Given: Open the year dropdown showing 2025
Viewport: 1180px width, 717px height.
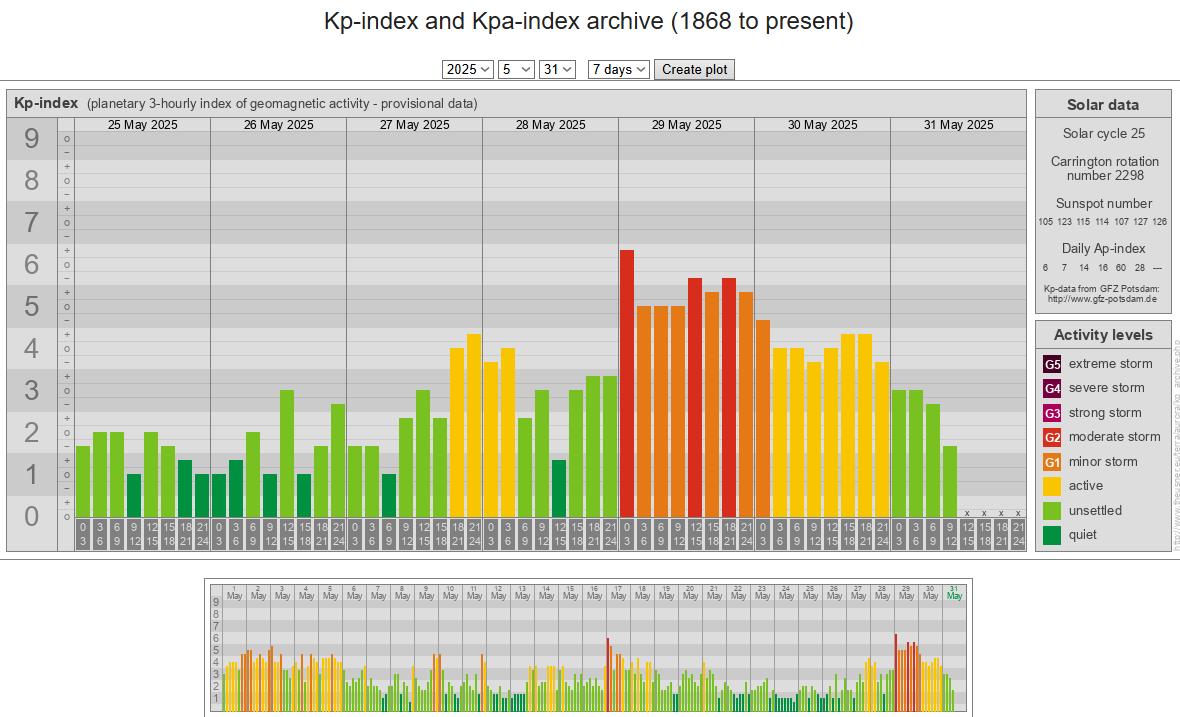Looking at the screenshot, I should coord(467,69).
